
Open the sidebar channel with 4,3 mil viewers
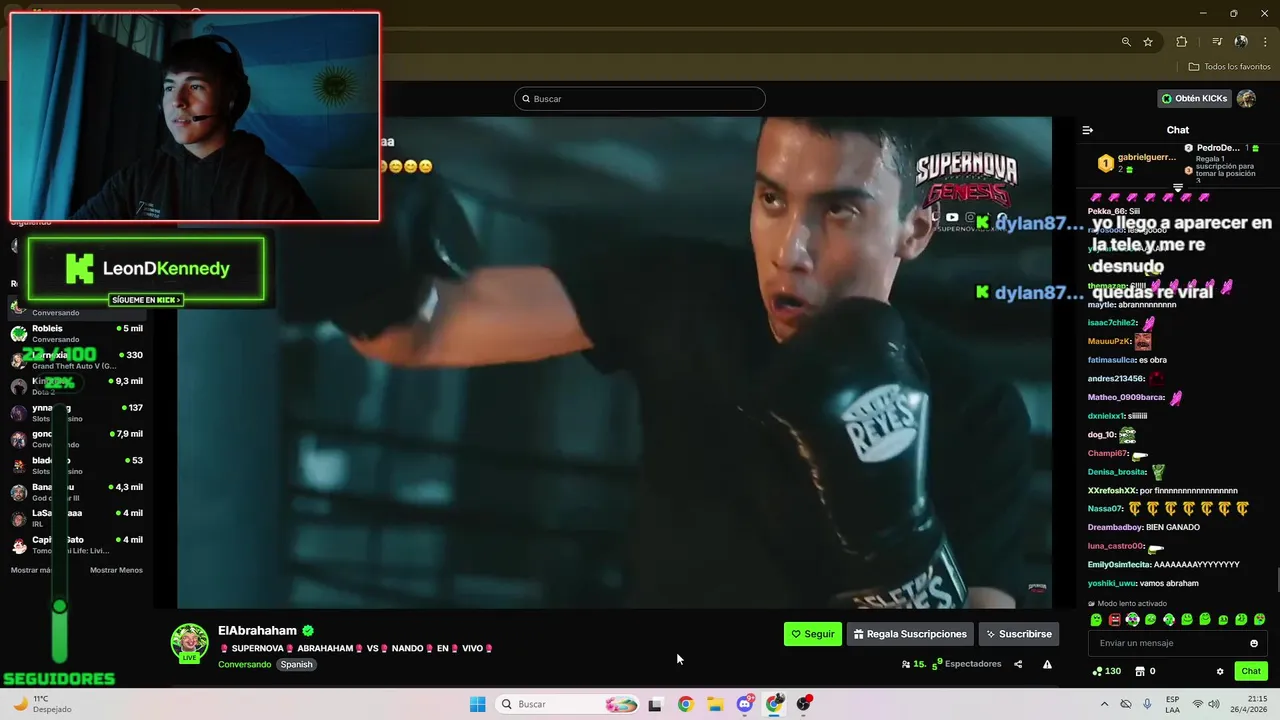[76, 492]
